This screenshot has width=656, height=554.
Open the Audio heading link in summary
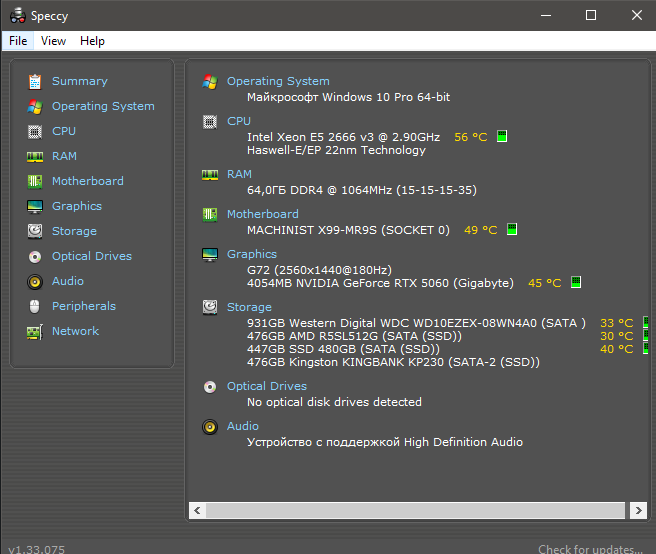tap(243, 426)
